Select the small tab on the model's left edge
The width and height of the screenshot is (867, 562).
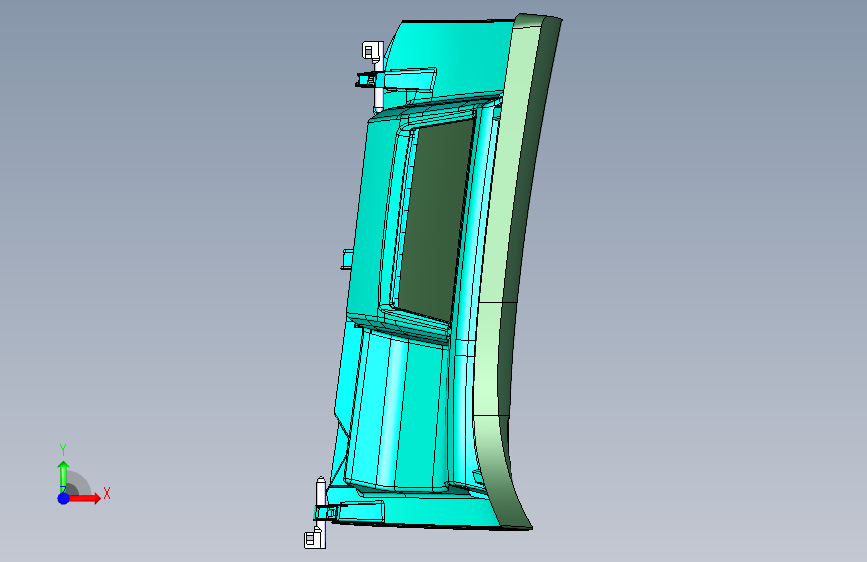pyautogui.click(x=347, y=259)
